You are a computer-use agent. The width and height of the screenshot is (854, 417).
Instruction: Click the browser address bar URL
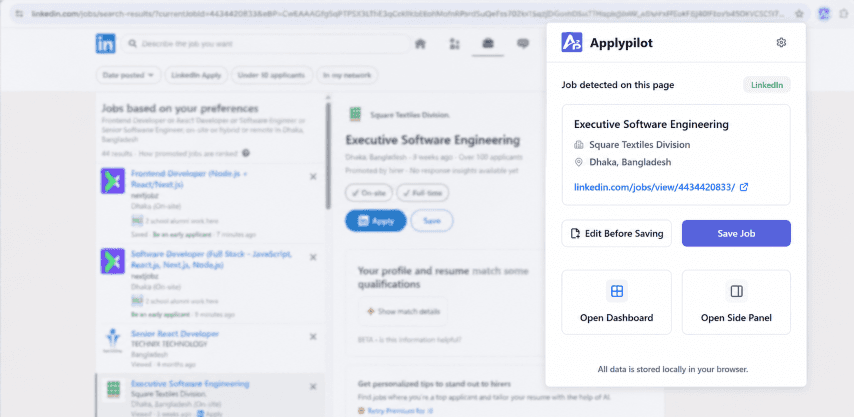click(x=410, y=14)
